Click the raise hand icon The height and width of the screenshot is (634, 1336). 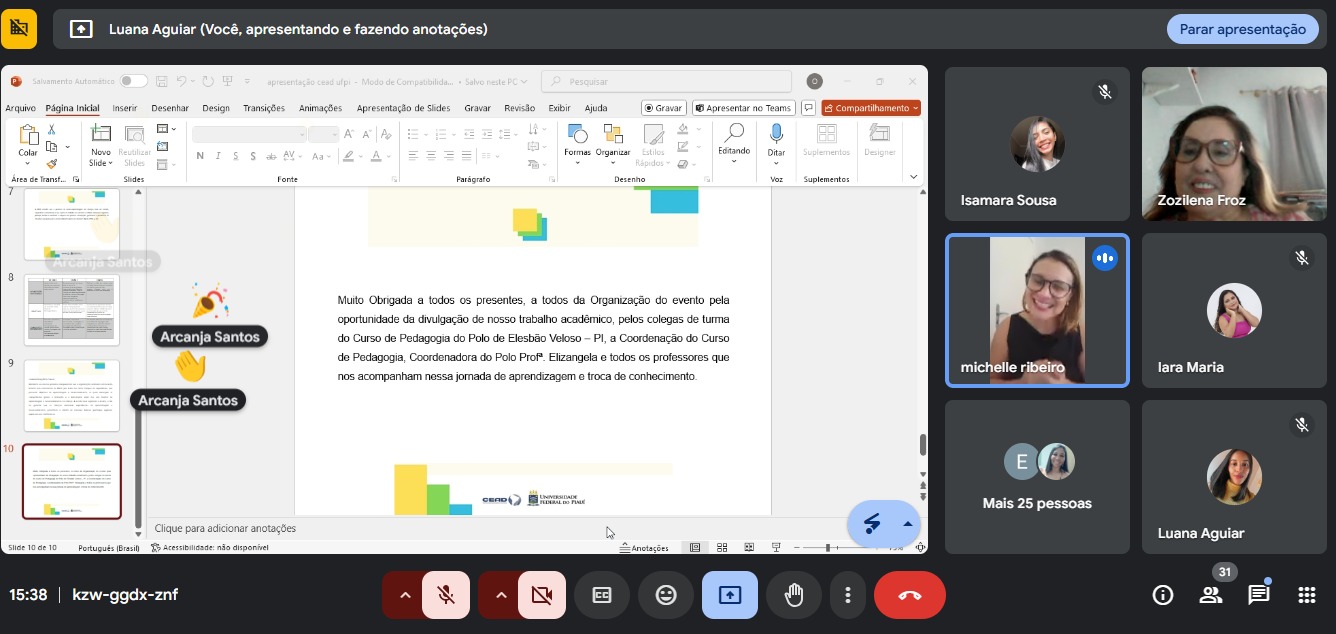794,595
